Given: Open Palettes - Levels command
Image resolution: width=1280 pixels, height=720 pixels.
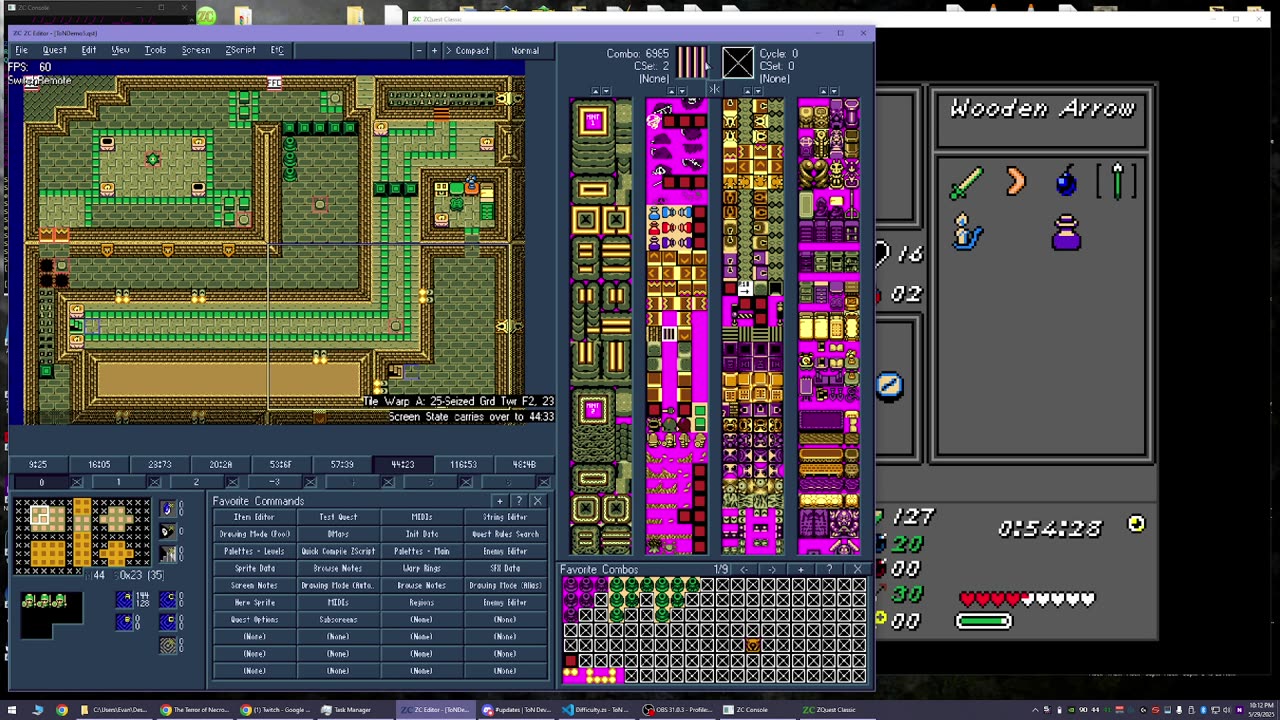Looking at the screenshot, I should coord(254,551).
